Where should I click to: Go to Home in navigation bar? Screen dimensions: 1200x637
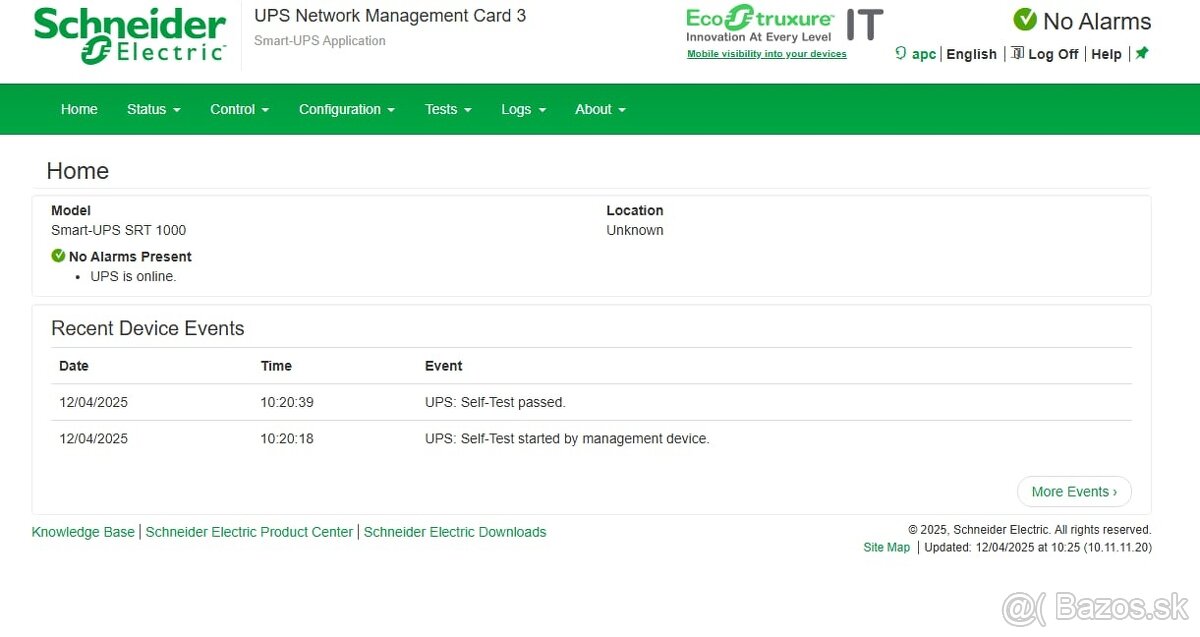tap(79, 109)
